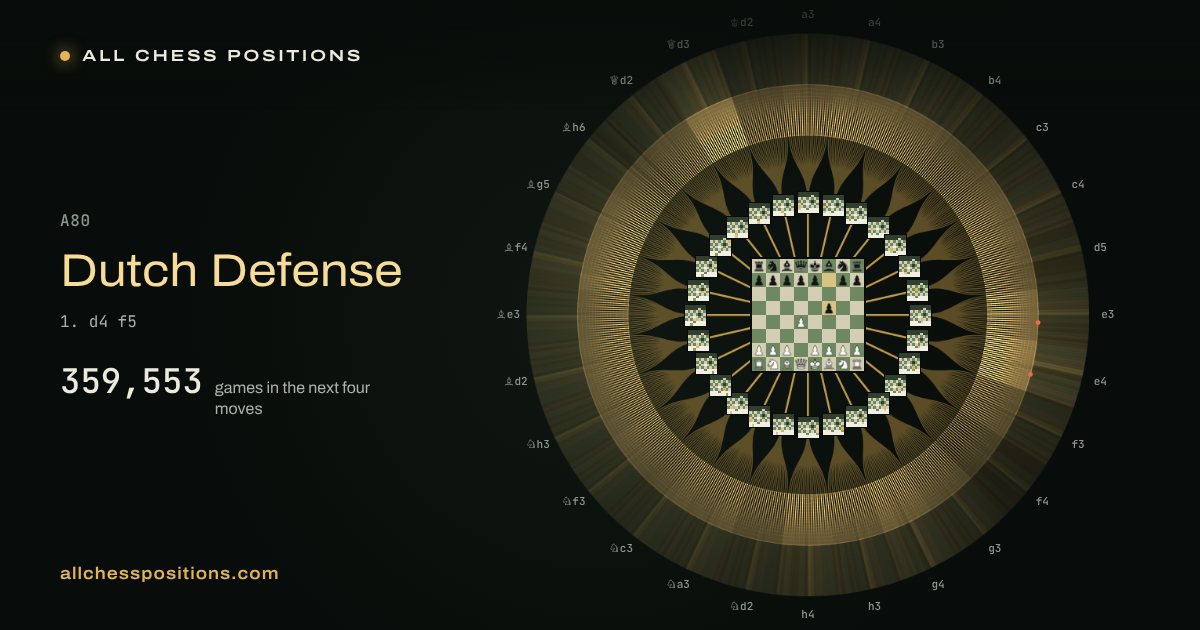
Task: Select the e4 move label
Action: [1100, 381]
